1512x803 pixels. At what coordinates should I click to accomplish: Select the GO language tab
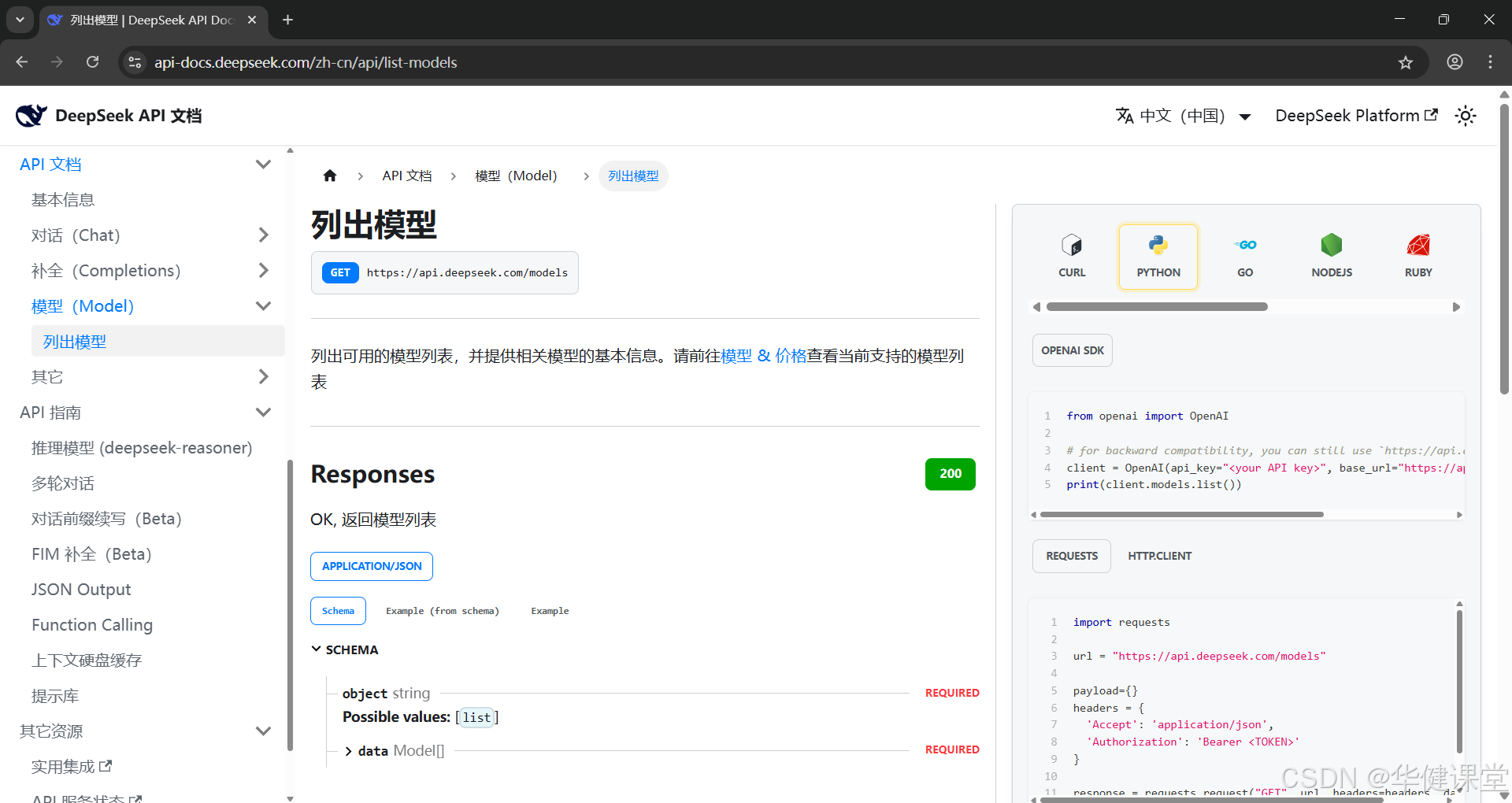point(1245,257)
